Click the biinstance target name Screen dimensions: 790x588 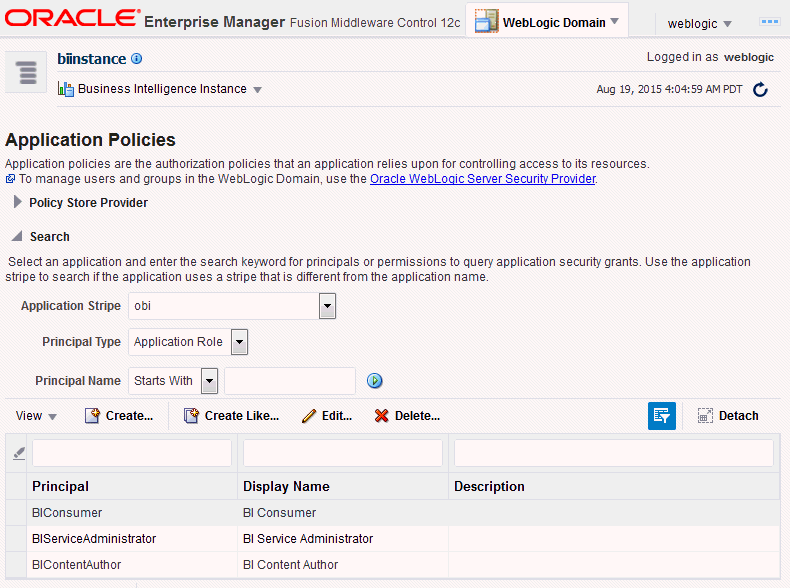(x=92, y=59)
